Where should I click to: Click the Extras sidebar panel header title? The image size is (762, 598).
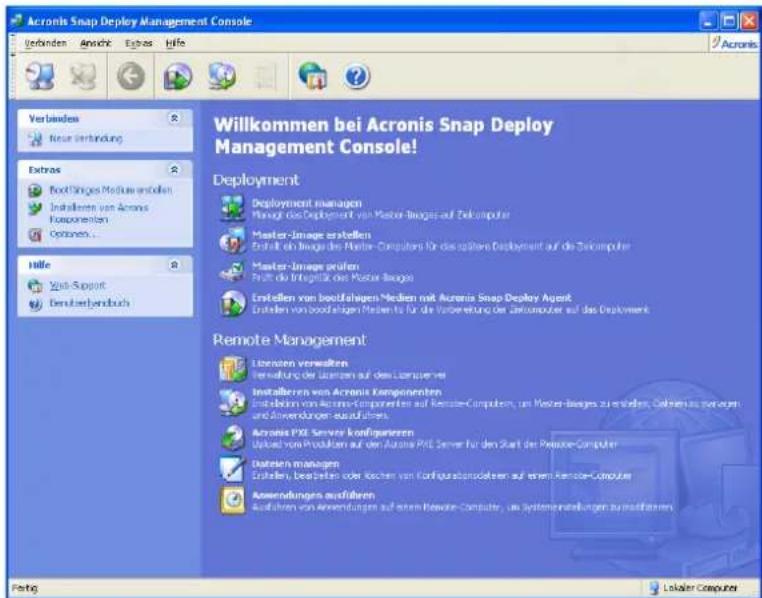coord(44,170)
